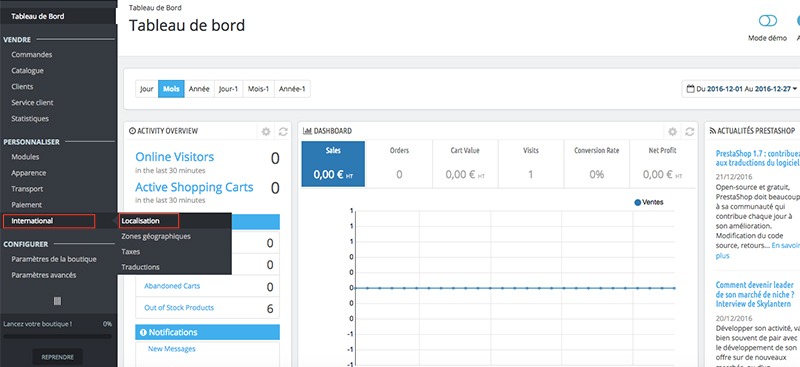Select the Cart Value KPI tile
The image size is (800, 367).
[465, 164]
